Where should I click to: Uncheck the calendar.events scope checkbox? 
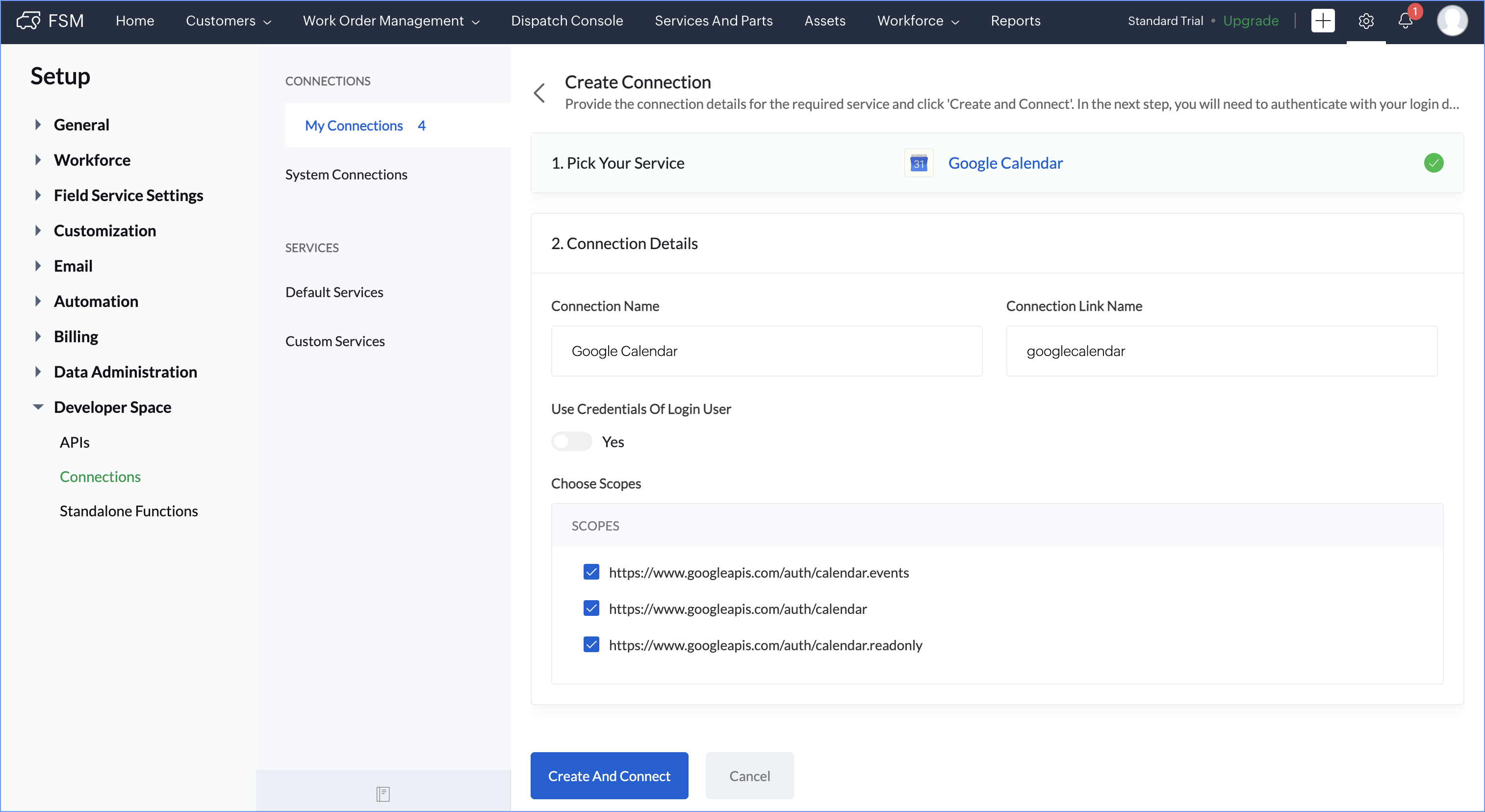[x=591, y=572]
